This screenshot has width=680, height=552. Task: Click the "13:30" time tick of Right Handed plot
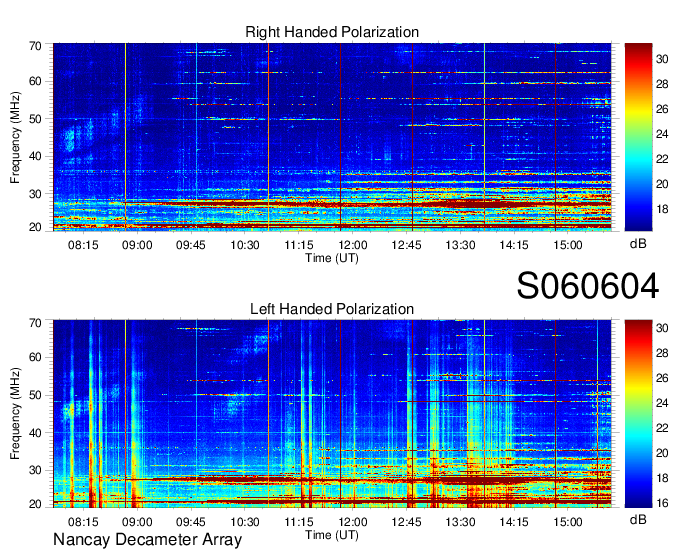click(x=460, y=245)
